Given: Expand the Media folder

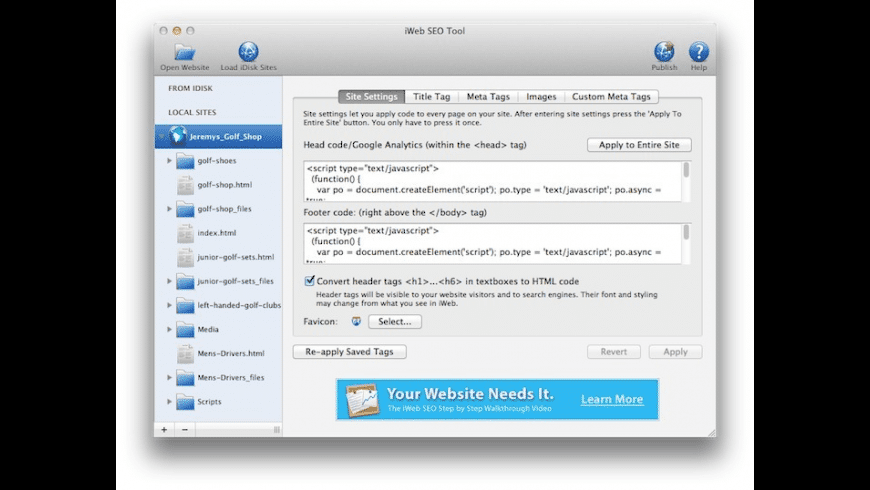Looking at the screenshot, I should pos(169,329).
